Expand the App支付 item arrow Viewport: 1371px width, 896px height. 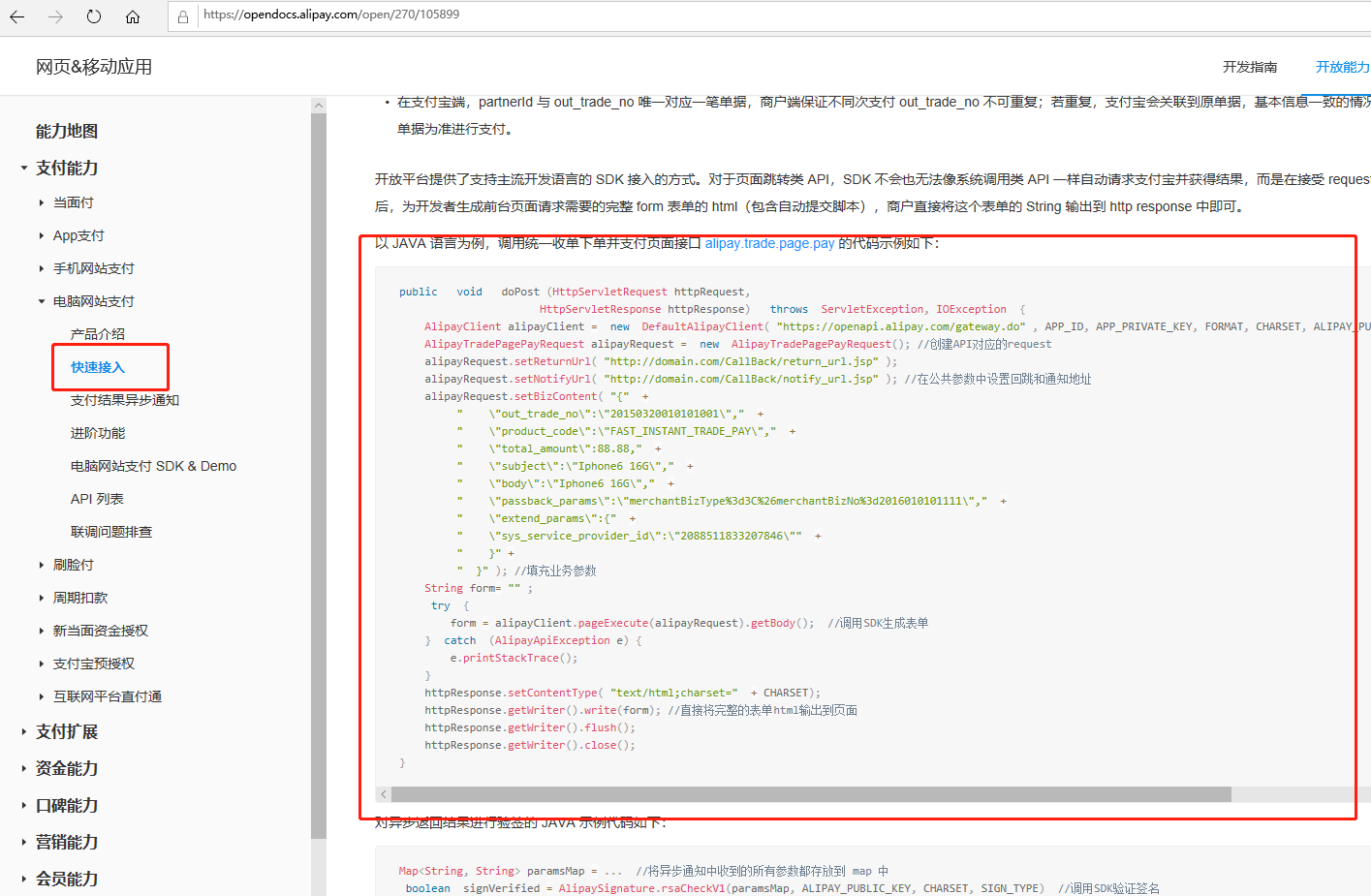click(42, 235)
